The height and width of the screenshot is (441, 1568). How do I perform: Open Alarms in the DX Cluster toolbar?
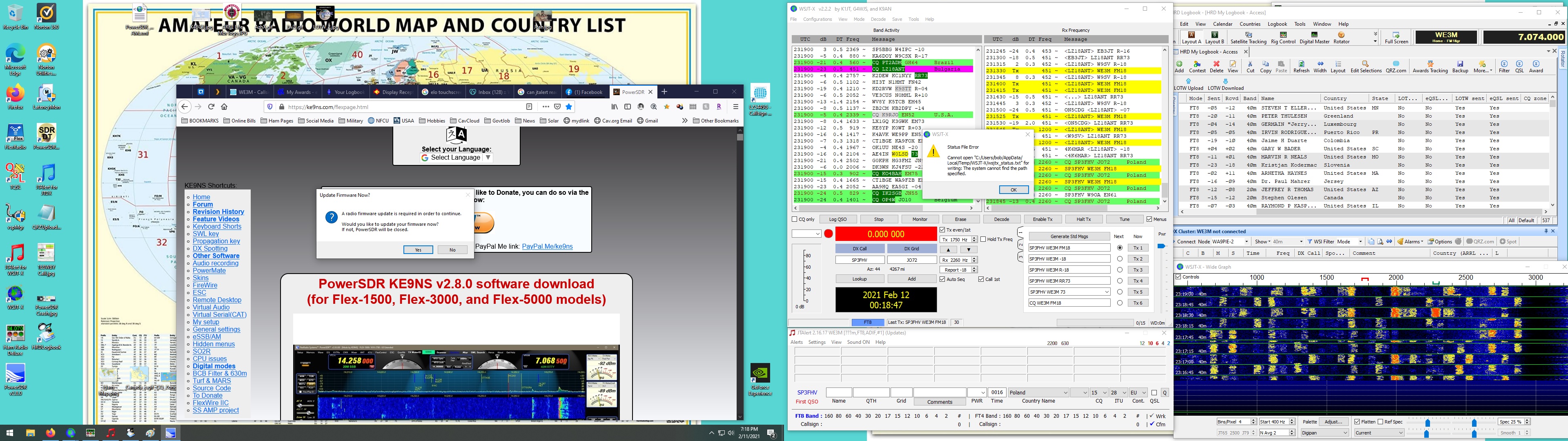pyautogui.click(x=1410, y=241)
